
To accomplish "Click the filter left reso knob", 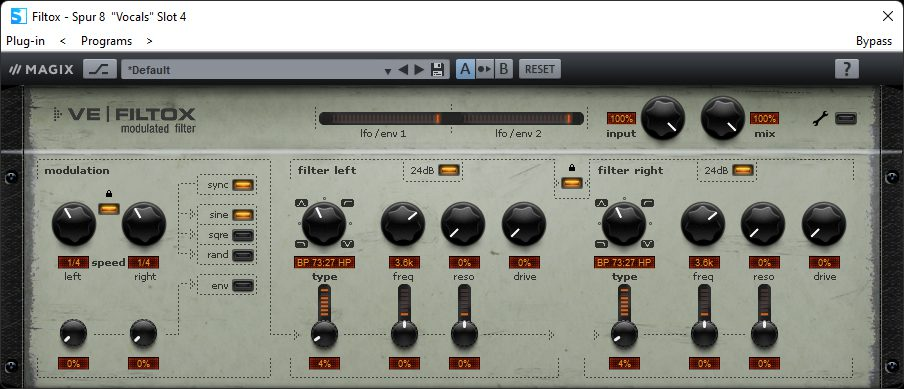I will coord(463,224).
